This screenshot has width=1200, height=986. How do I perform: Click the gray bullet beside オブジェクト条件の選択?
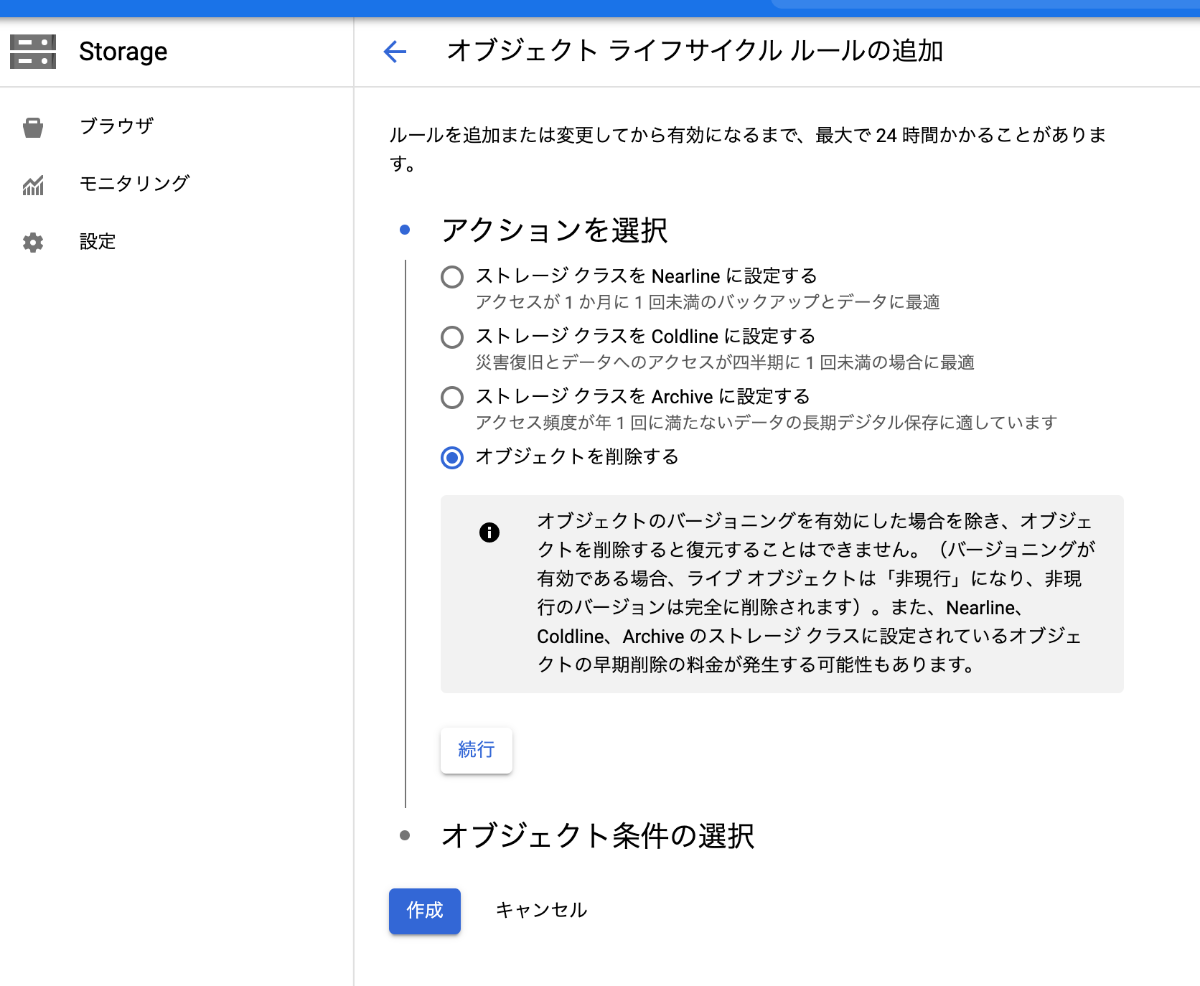tap(405, 835)
